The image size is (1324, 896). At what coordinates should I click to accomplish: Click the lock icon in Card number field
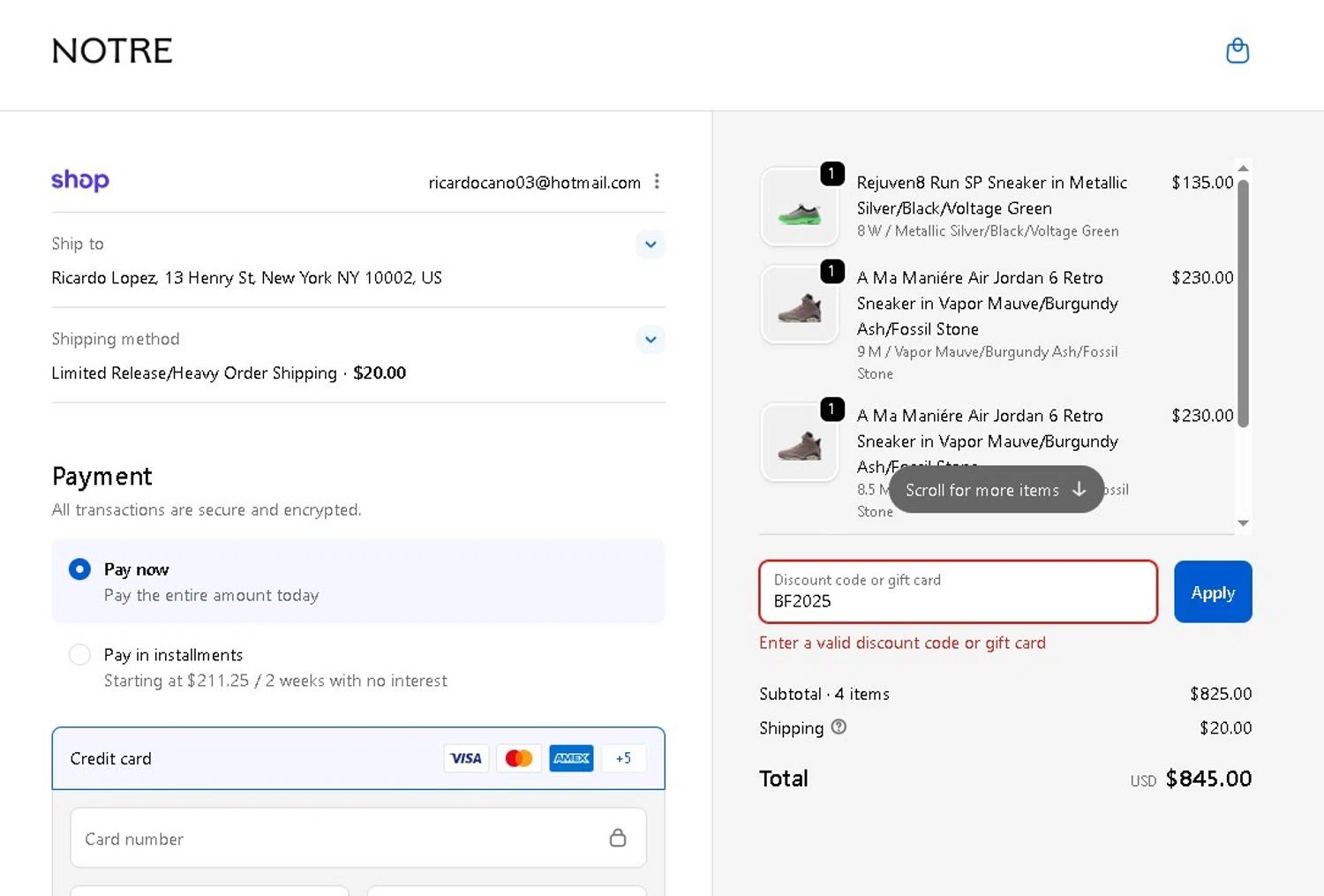pyautogui.click(x=618, y=838)
